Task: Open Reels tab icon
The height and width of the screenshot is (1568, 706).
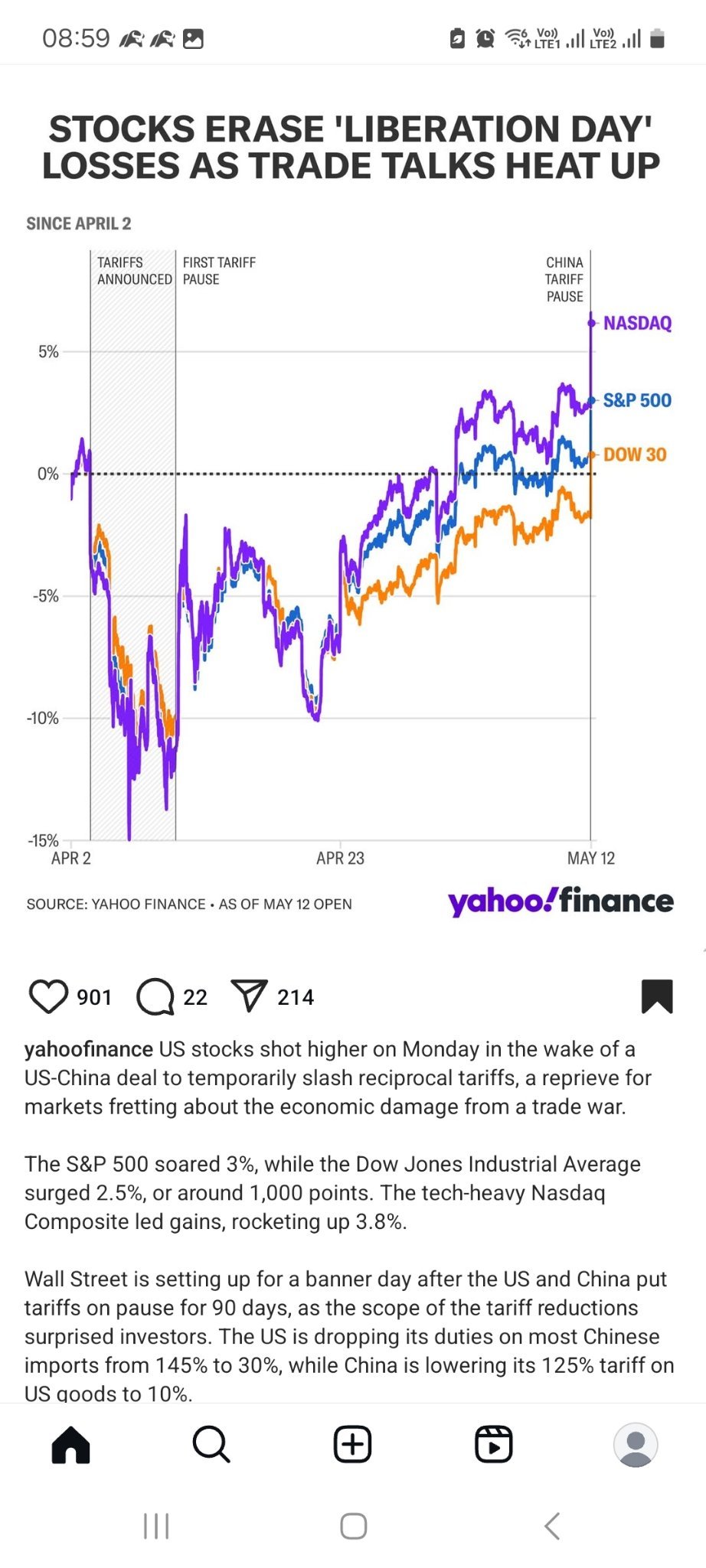Action: (494, 1444)
